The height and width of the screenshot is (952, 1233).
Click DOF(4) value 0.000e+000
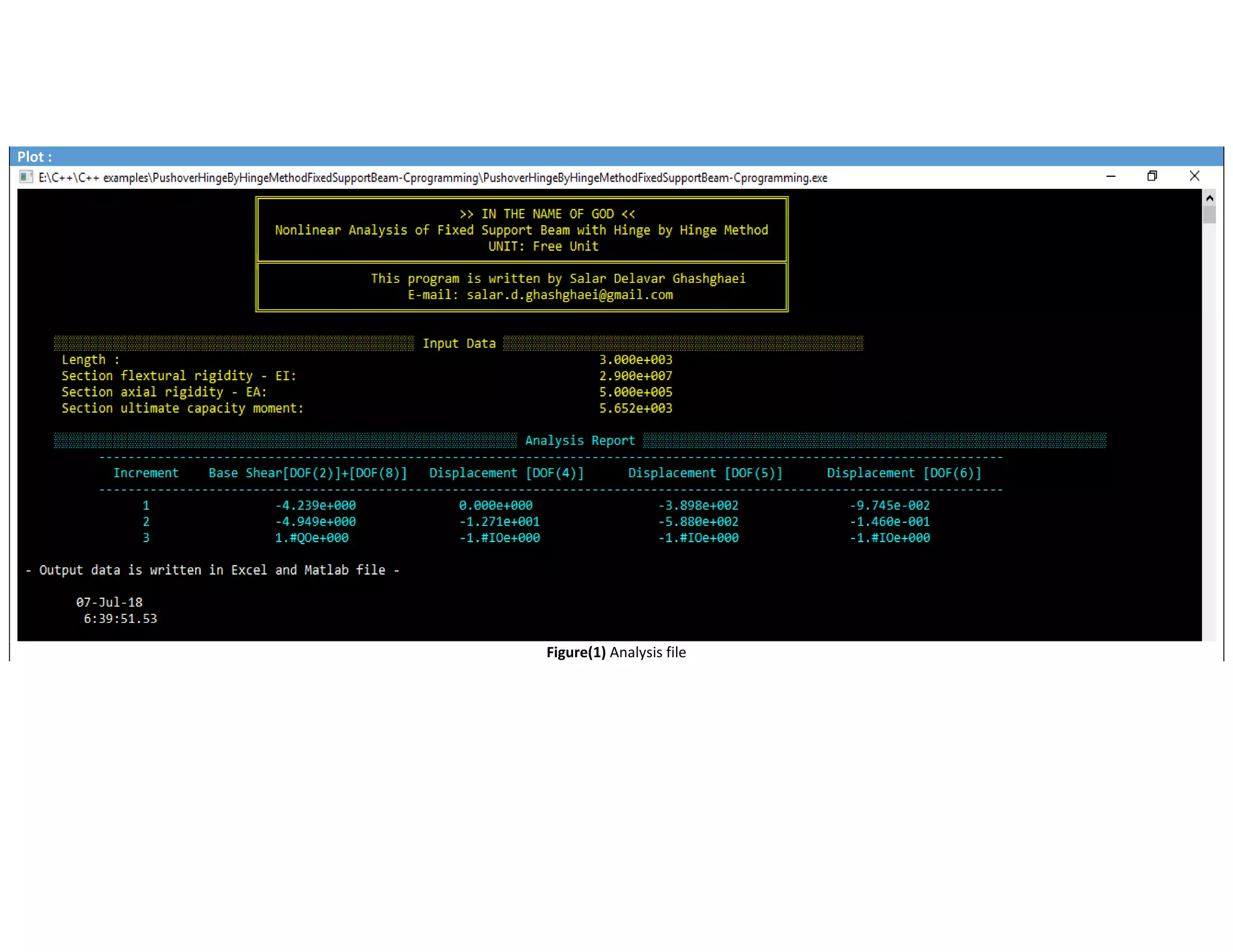[x=495, y=505]
